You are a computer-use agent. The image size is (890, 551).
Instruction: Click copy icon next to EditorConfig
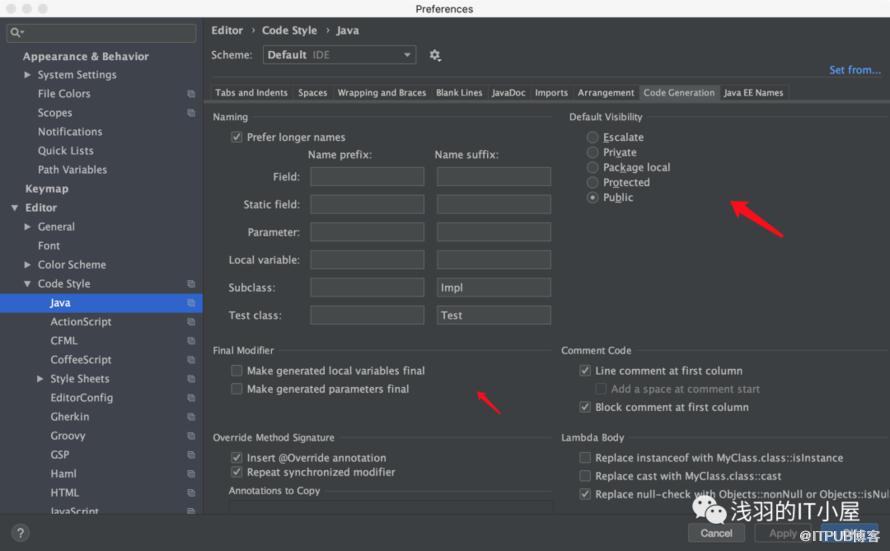click(191, 398)
